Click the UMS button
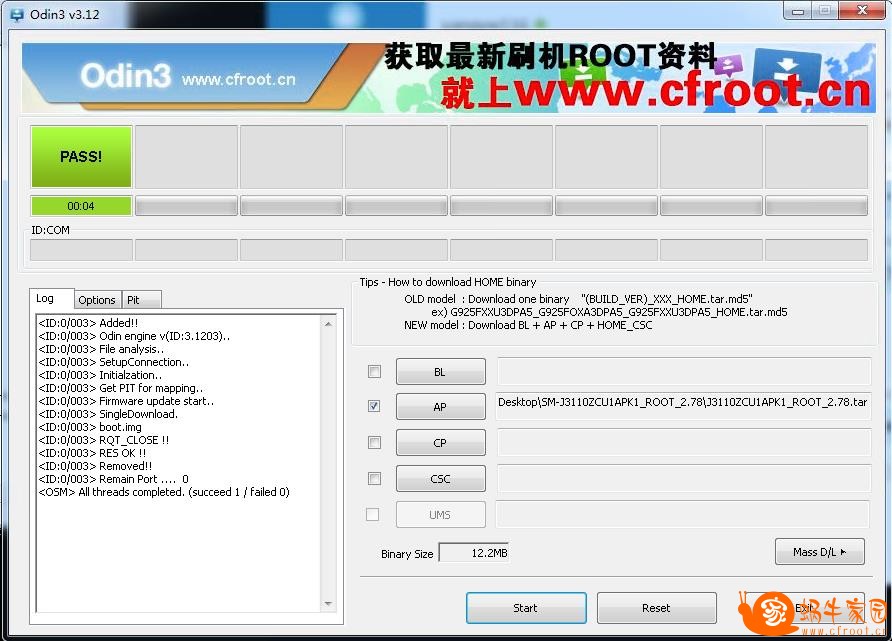The width and height of the screenshot is (892, 641). pyautogui.click(x=441, y=515)
